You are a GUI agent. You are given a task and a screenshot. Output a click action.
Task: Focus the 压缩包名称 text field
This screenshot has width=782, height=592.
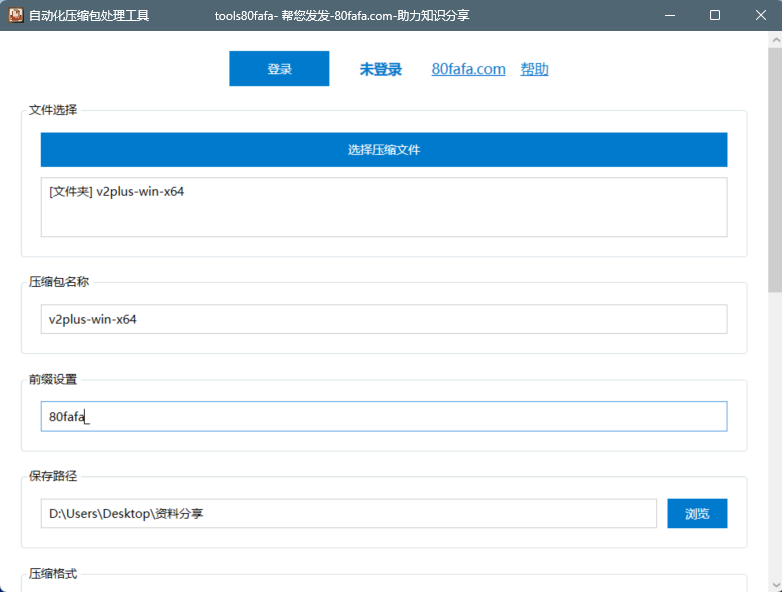[383, 319]
